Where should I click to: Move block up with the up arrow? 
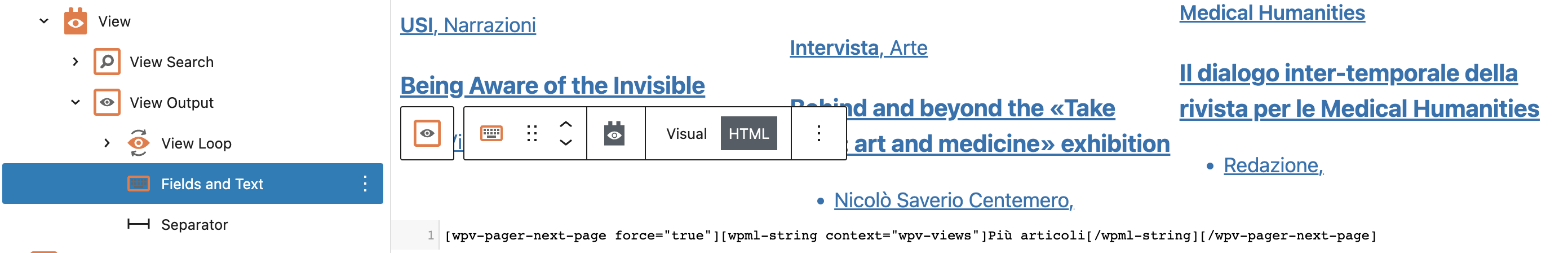click(x=565, y=124)
